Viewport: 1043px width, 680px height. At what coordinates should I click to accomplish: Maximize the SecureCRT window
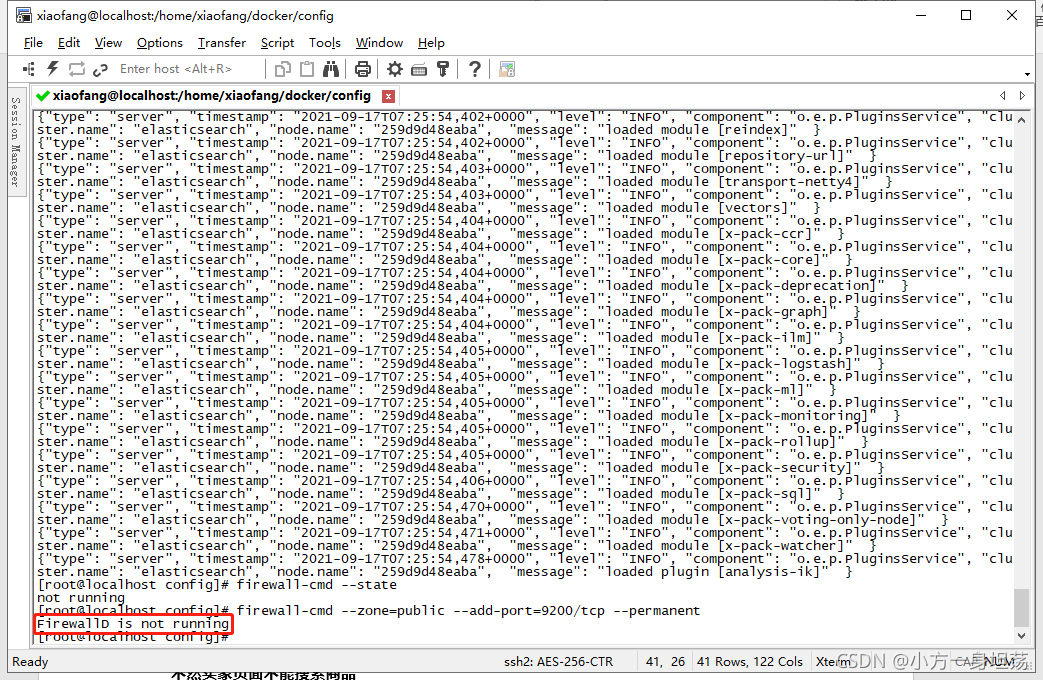point(966,15)
